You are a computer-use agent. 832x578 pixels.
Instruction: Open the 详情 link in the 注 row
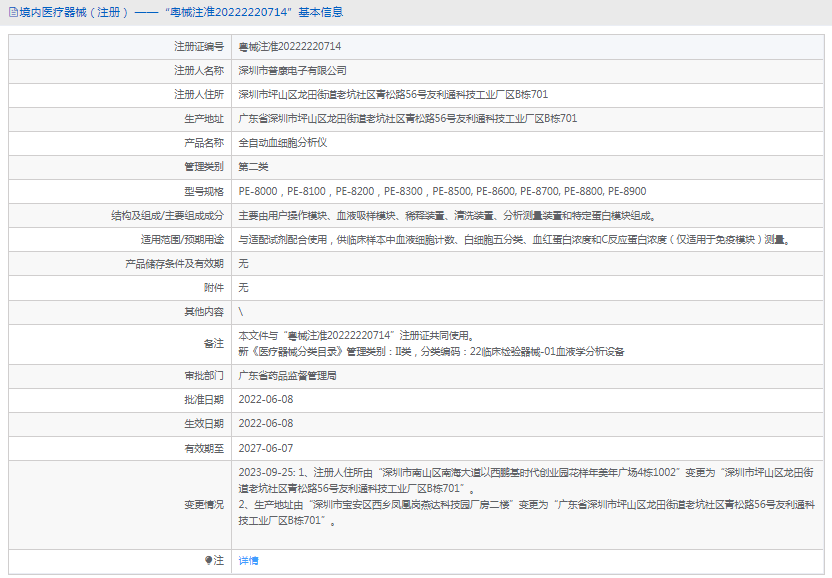click(x=248, y=560)
